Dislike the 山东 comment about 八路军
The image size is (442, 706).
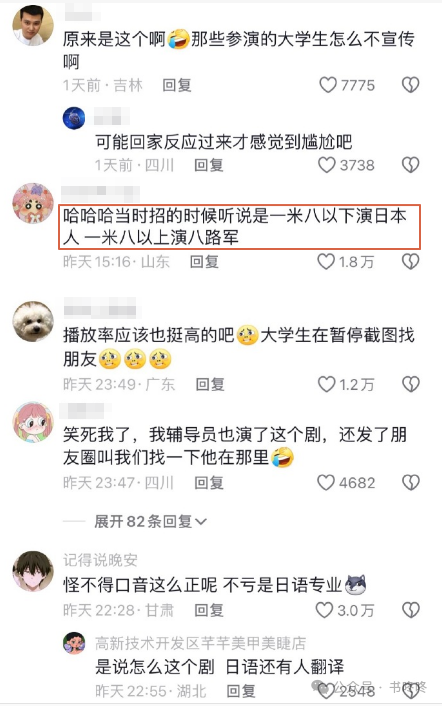(410, 261)
